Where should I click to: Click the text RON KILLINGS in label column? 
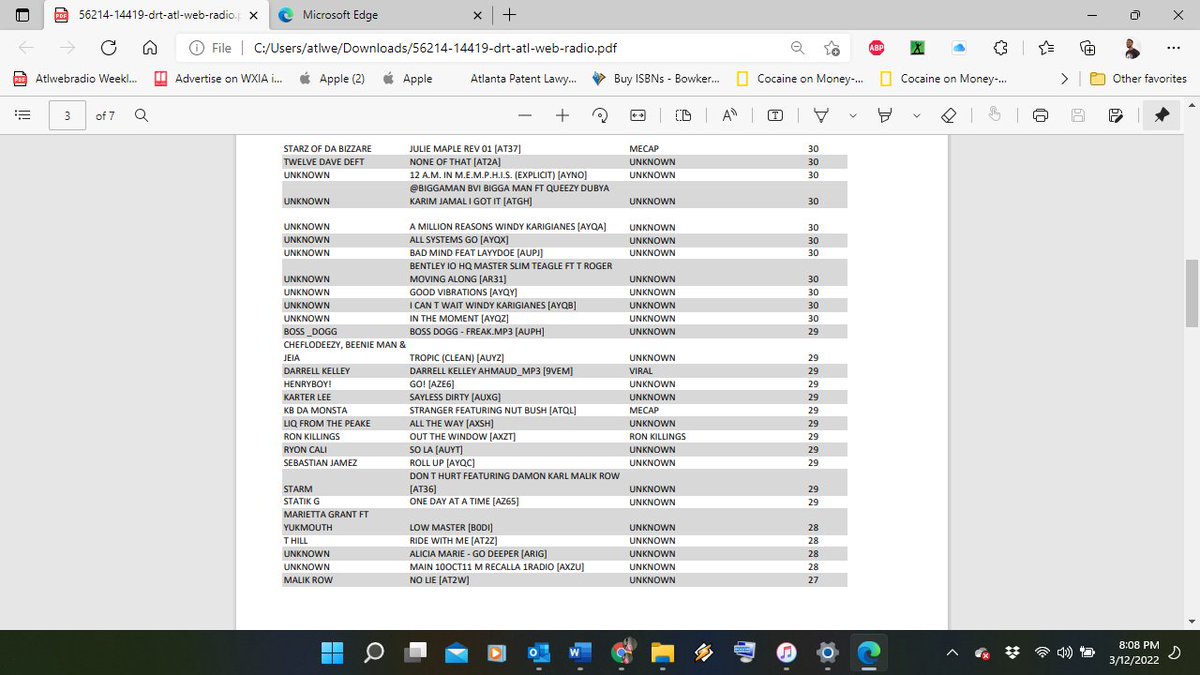point(657,437)
